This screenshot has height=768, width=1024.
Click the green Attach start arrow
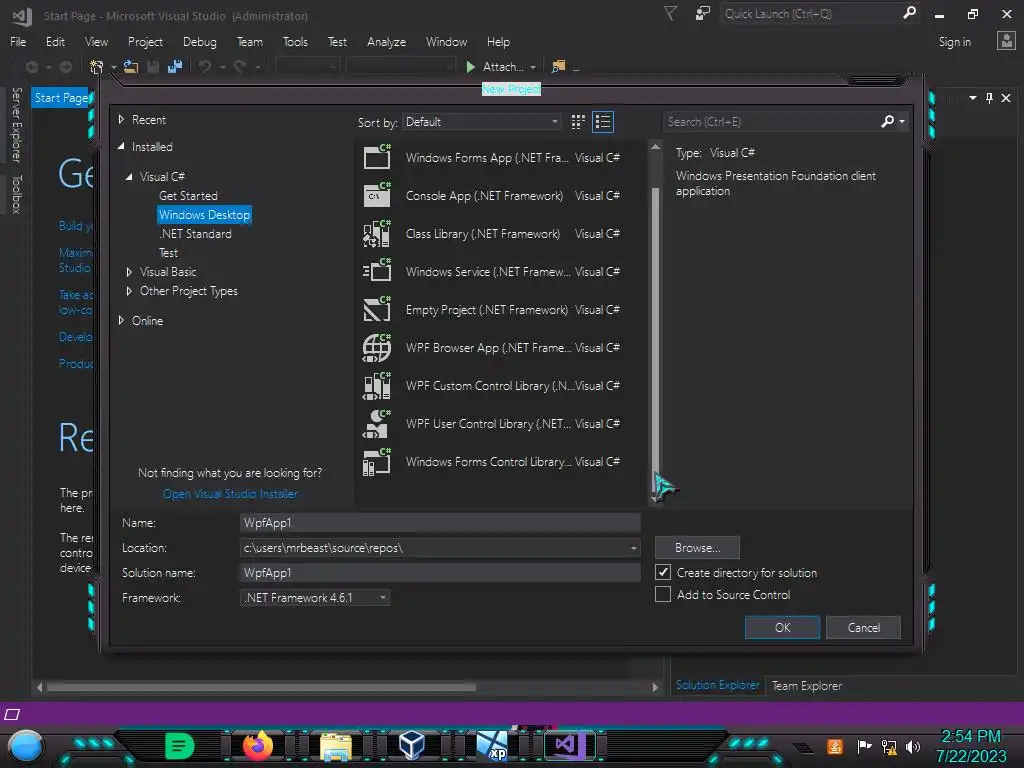[x=470, y=67]
